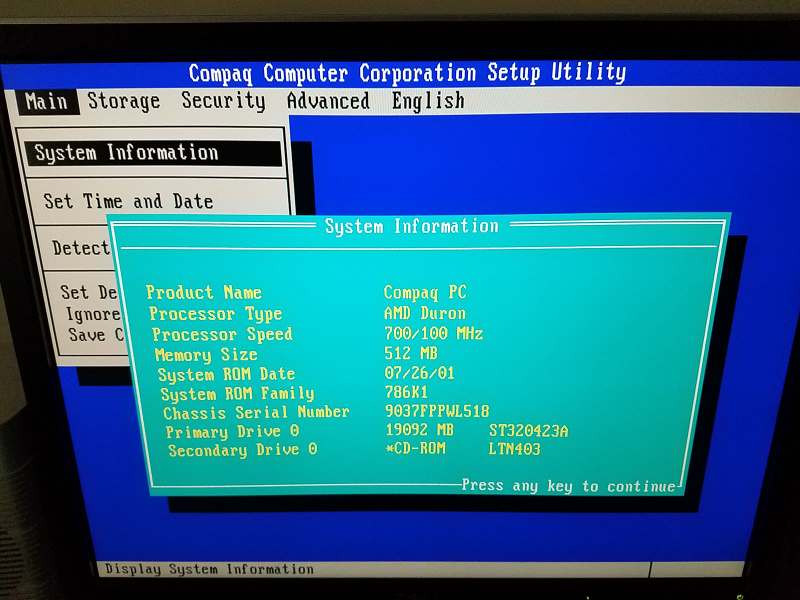800x600 pixels.
Task: Click the 786K1 ROM family value
Action: pos(406,392)
